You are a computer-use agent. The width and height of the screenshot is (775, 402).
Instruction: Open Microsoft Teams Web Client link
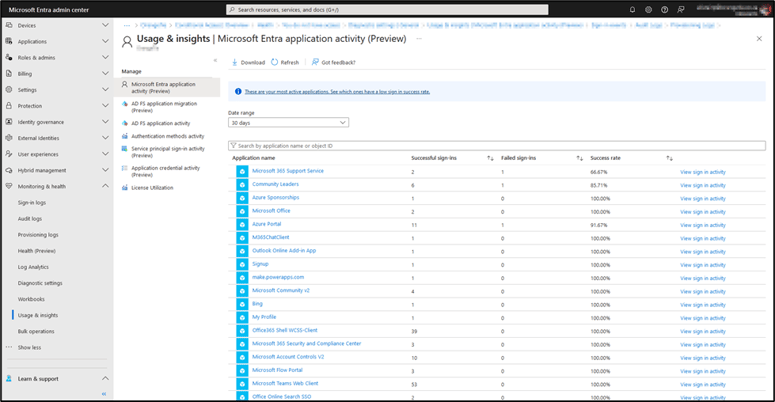pyautogui.click(x=285, y=383)
